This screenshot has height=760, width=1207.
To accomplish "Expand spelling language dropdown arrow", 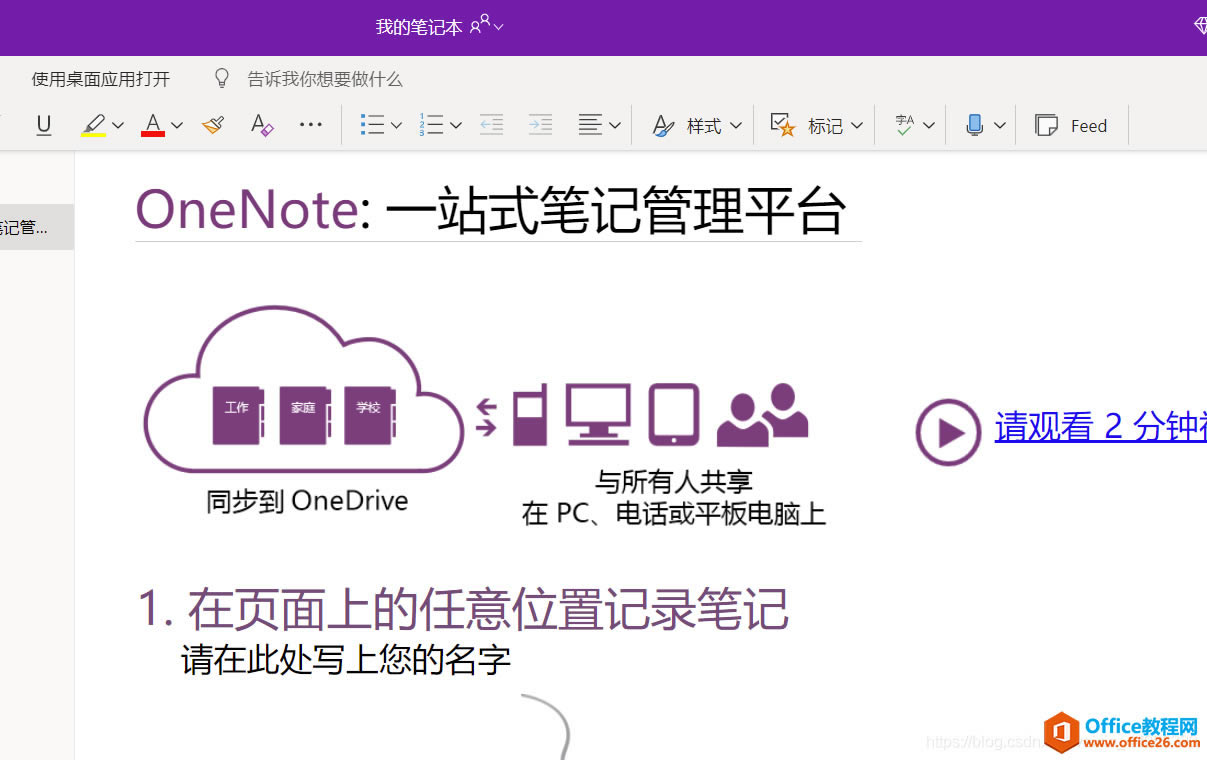I will click(929, 126).
